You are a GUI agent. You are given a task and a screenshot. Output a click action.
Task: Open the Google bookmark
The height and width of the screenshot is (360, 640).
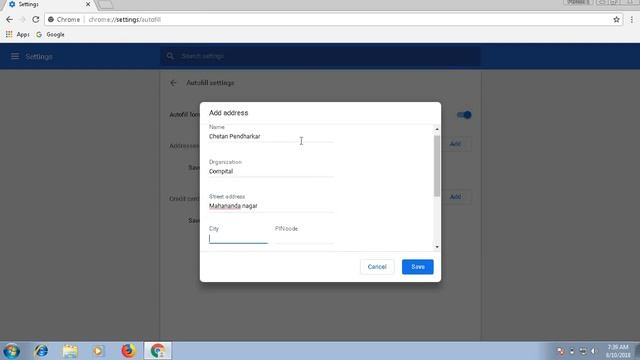(x=50, y=35)
